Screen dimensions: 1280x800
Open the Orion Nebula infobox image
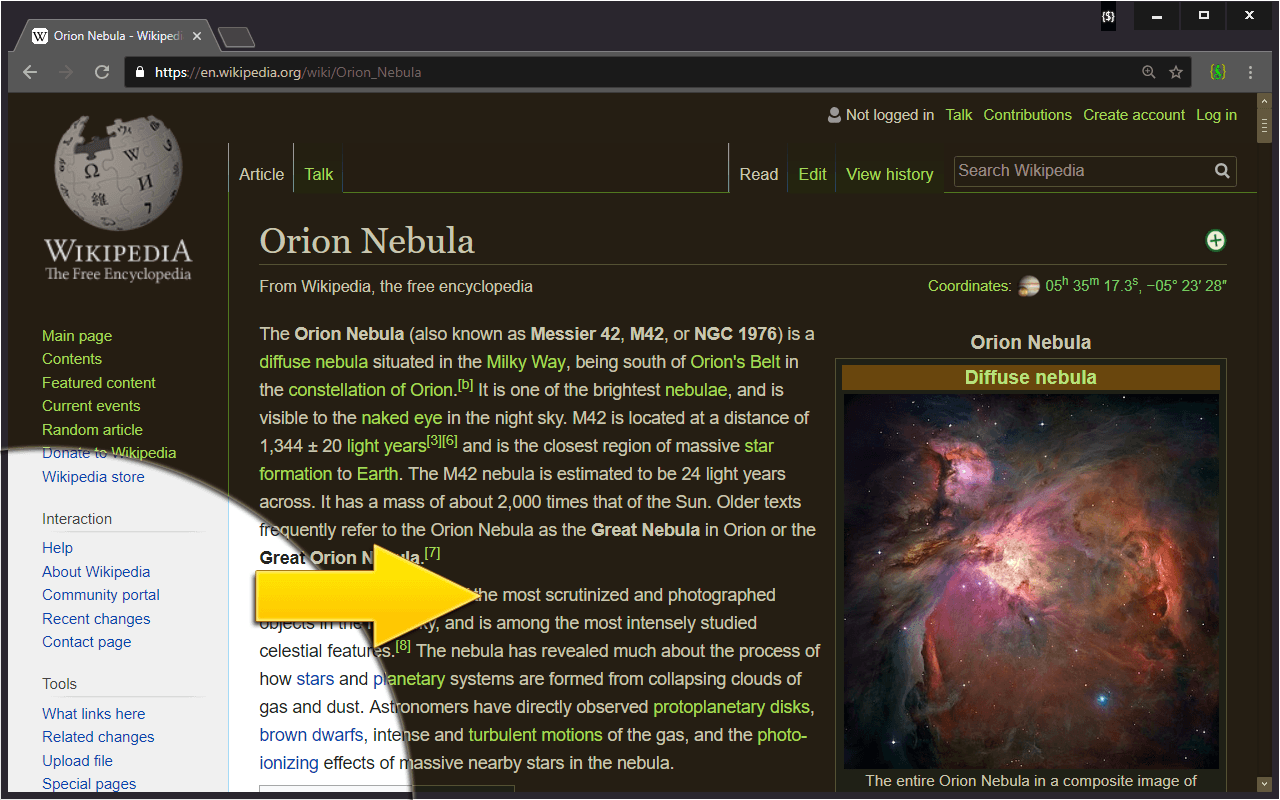pyautogui.click(x=1031, y=581)
